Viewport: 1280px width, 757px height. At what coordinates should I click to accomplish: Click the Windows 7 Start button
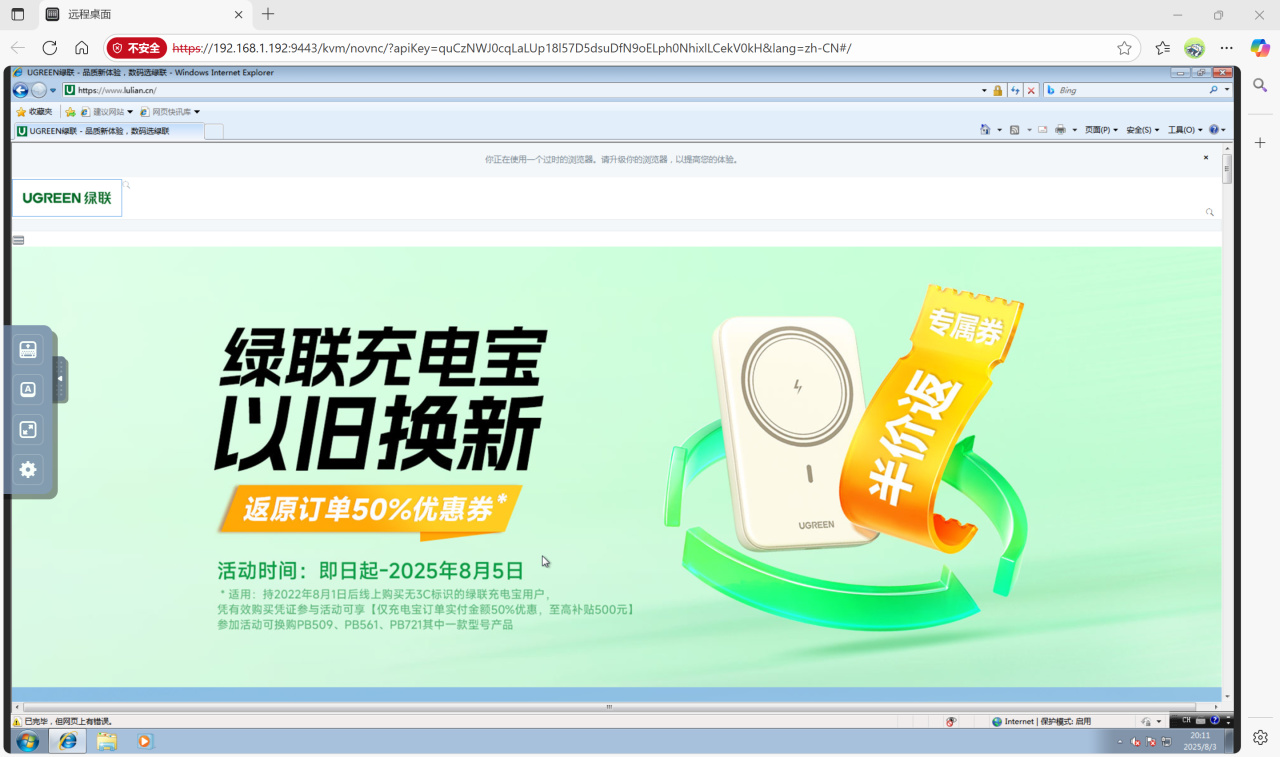coord(28,741)
